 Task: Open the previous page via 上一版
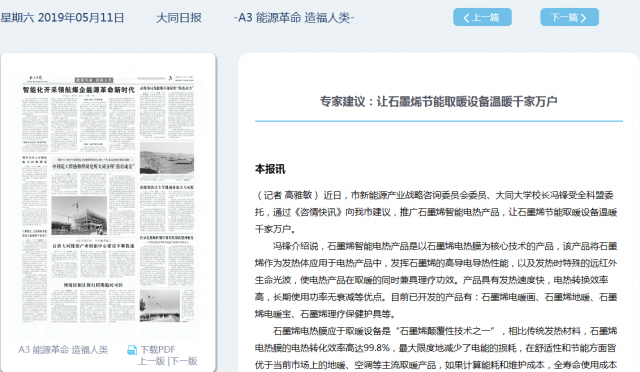coord(151,361)
